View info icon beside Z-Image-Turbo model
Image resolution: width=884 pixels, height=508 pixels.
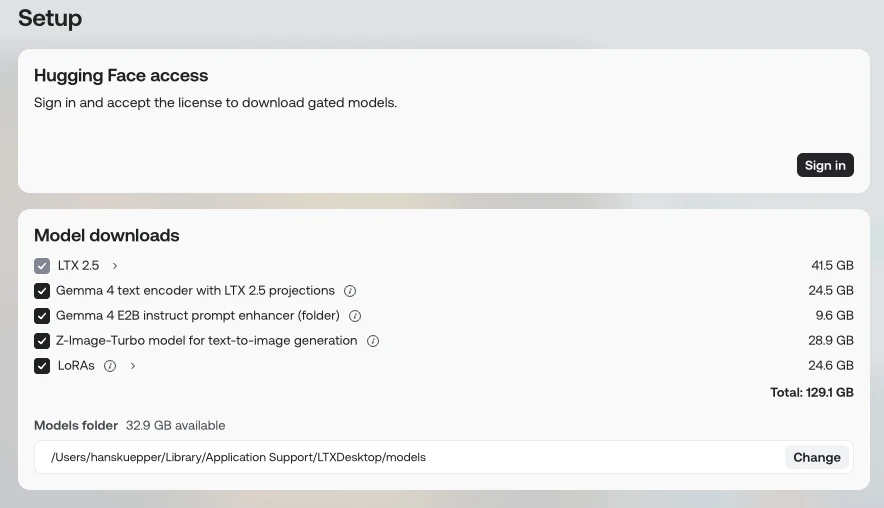(x=373, y=341)
